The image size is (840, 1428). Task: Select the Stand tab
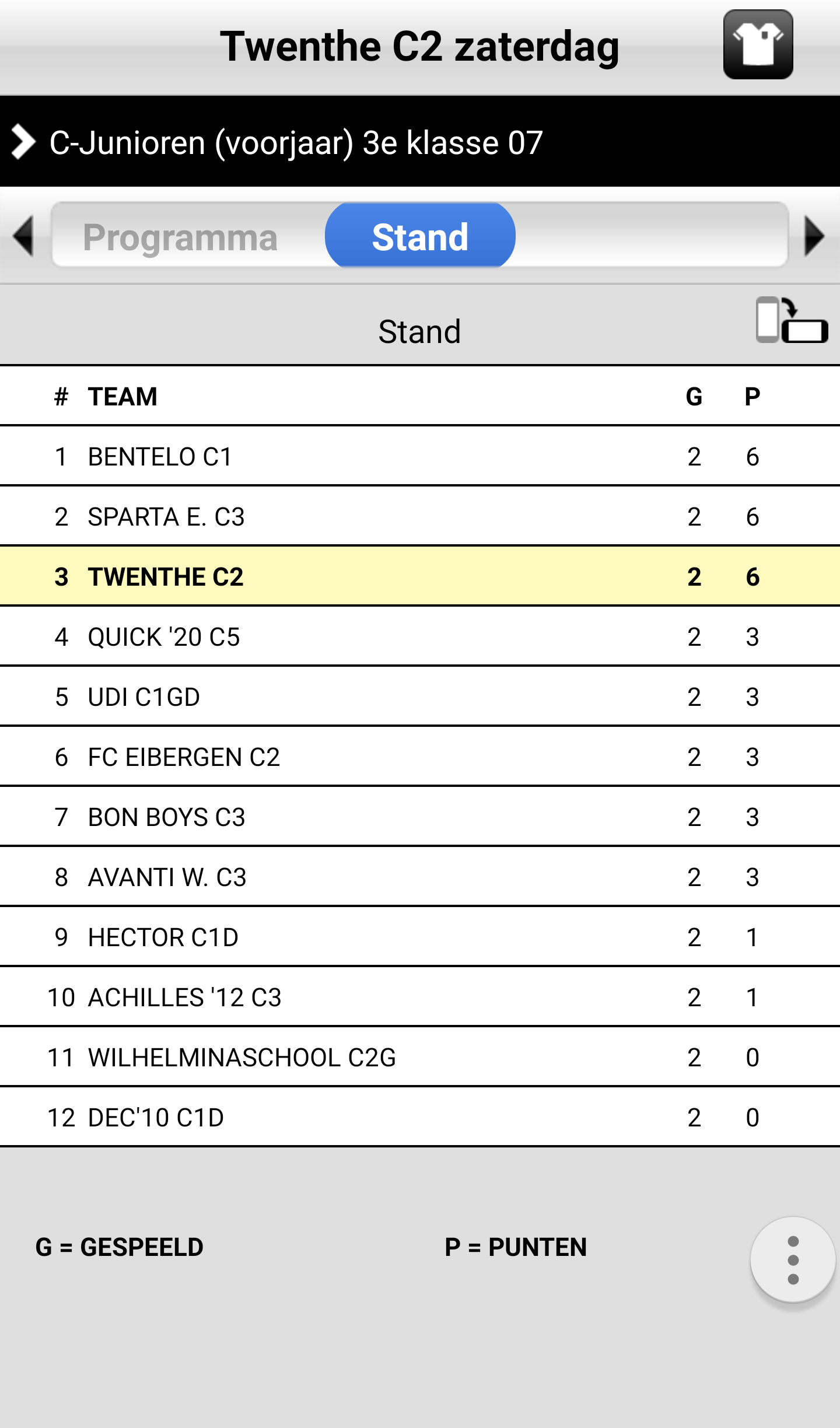420,236
